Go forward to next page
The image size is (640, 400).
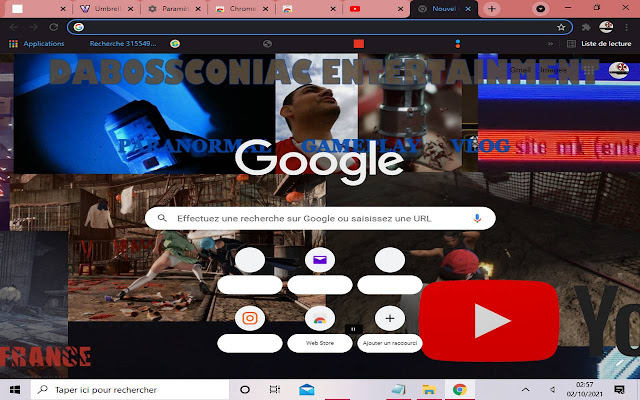coord(33,27)
